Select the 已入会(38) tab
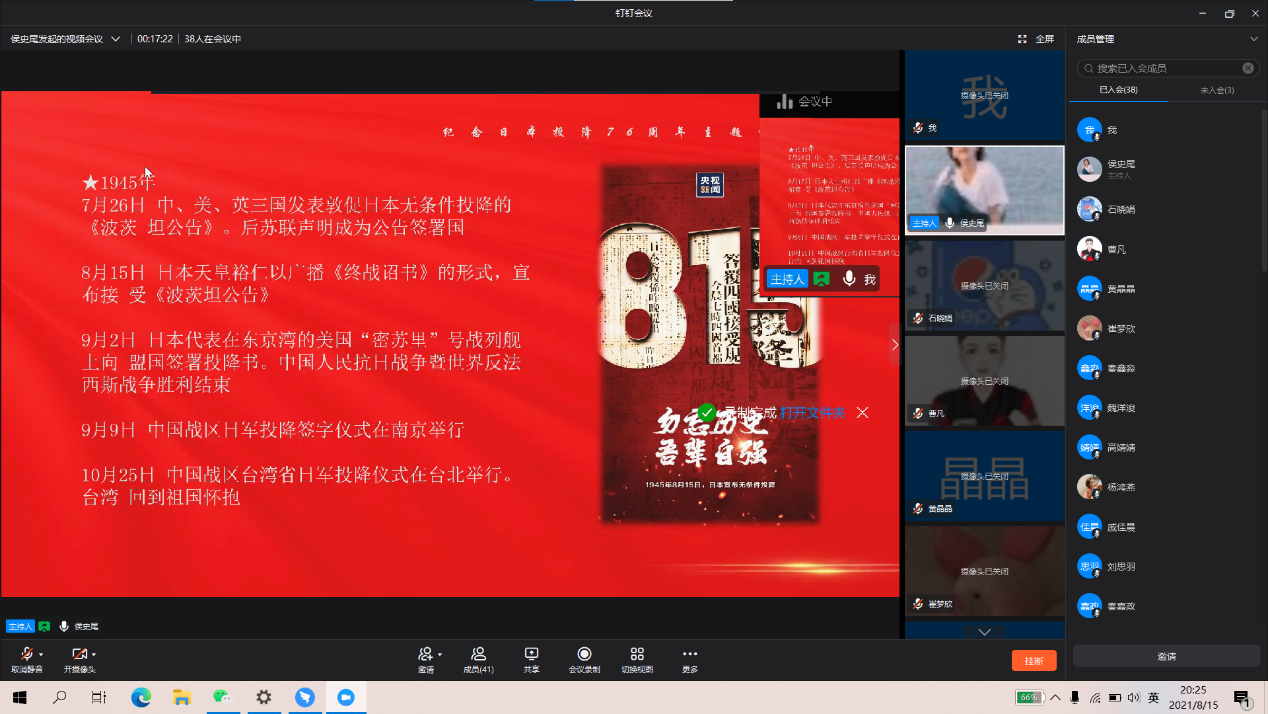 1118,90
